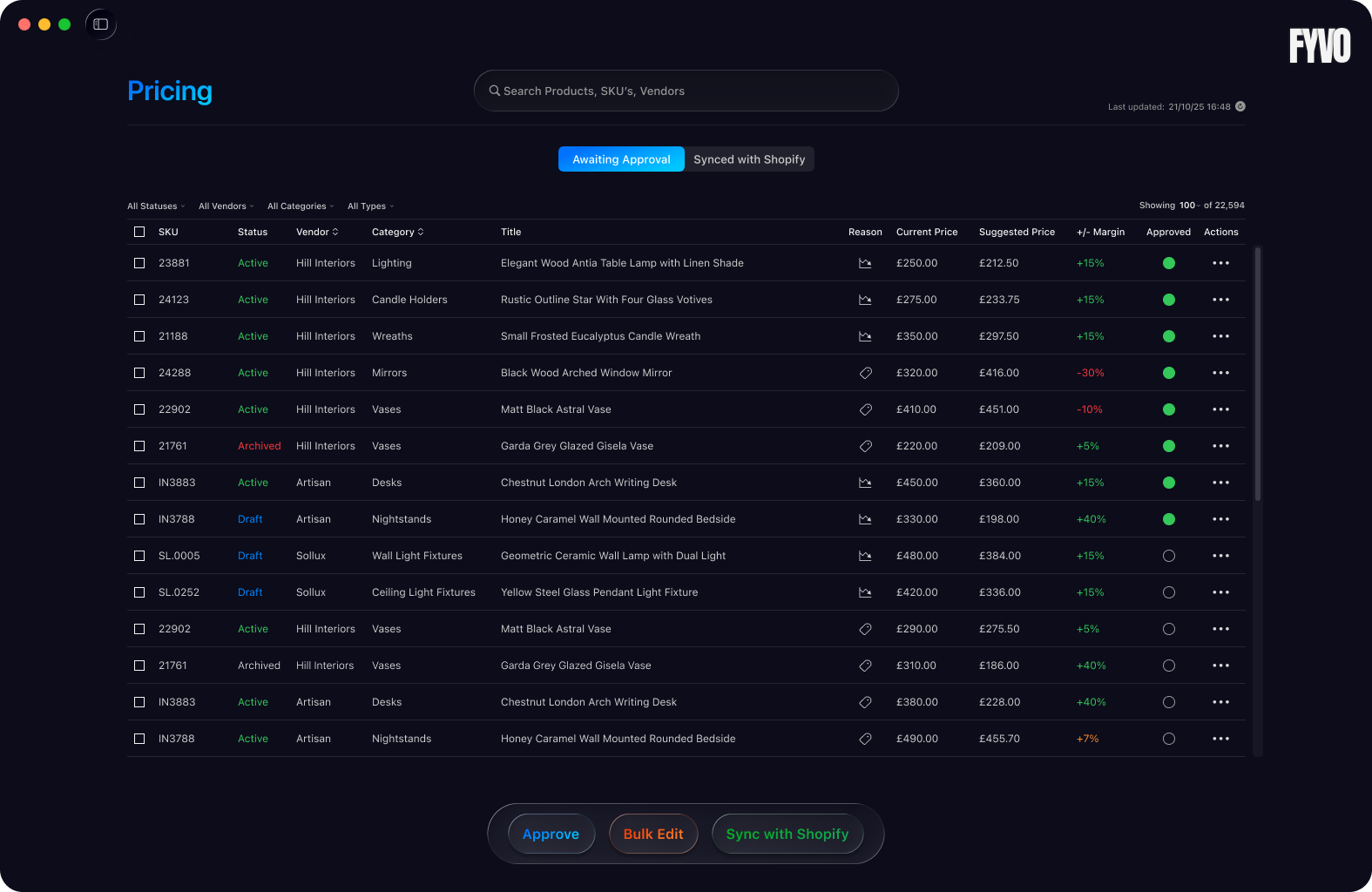Sort by the Category column header
Image resolution: width=1372 pixels, height=892 pixels.
(x=397, y=232)
